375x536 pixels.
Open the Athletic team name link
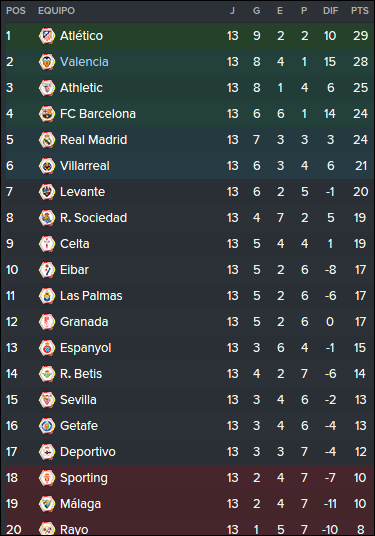coord(81,88)
